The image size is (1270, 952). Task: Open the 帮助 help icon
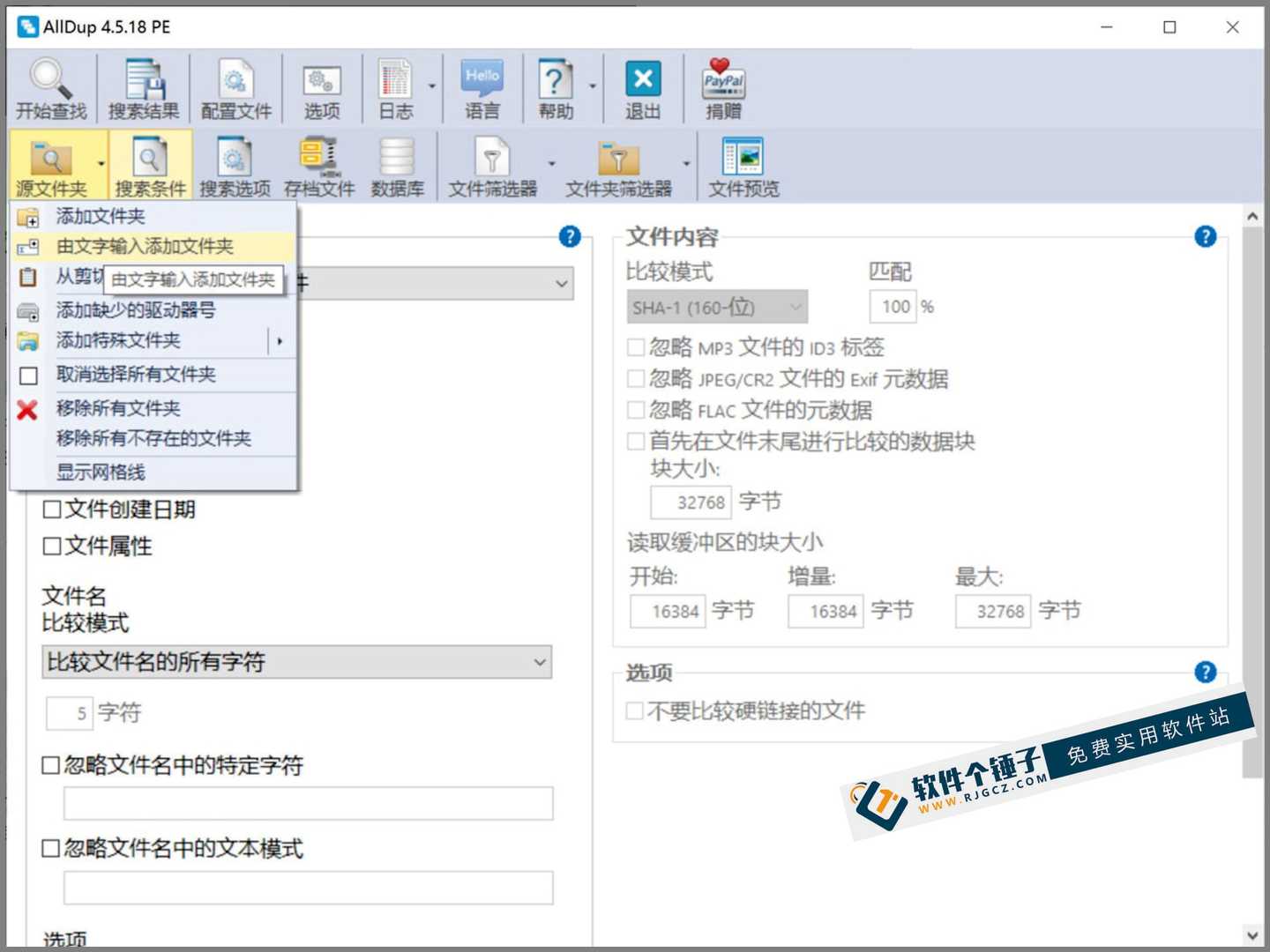point(555,80)
